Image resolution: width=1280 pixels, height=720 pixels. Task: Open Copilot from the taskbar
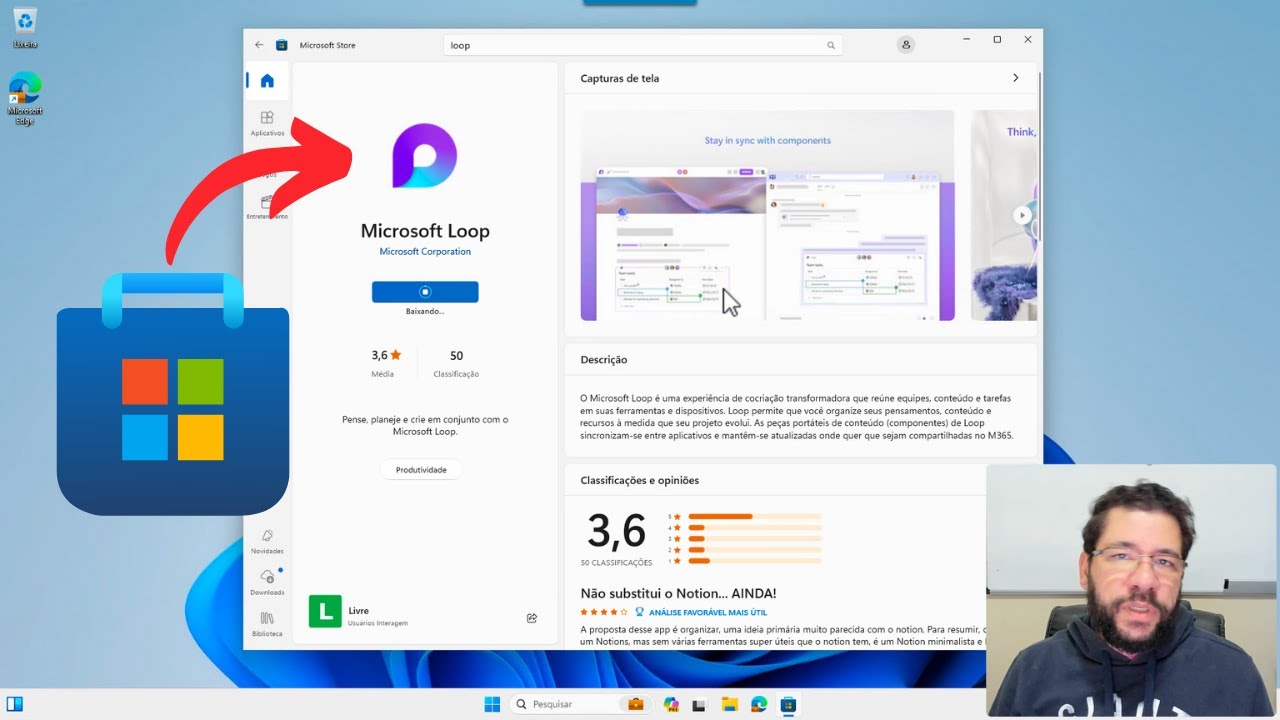(x=671, y=704)
